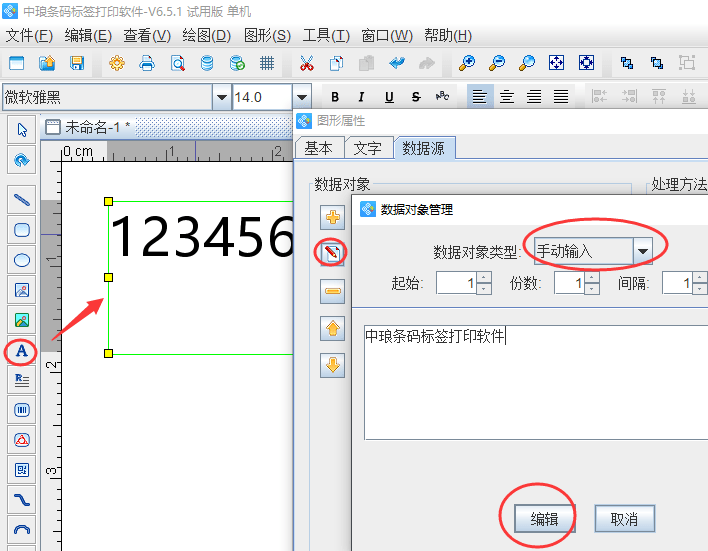The width and height of the screenshot is (708, 551).
Task: Move data object up with arrow icon
Action: pos(333,328)
